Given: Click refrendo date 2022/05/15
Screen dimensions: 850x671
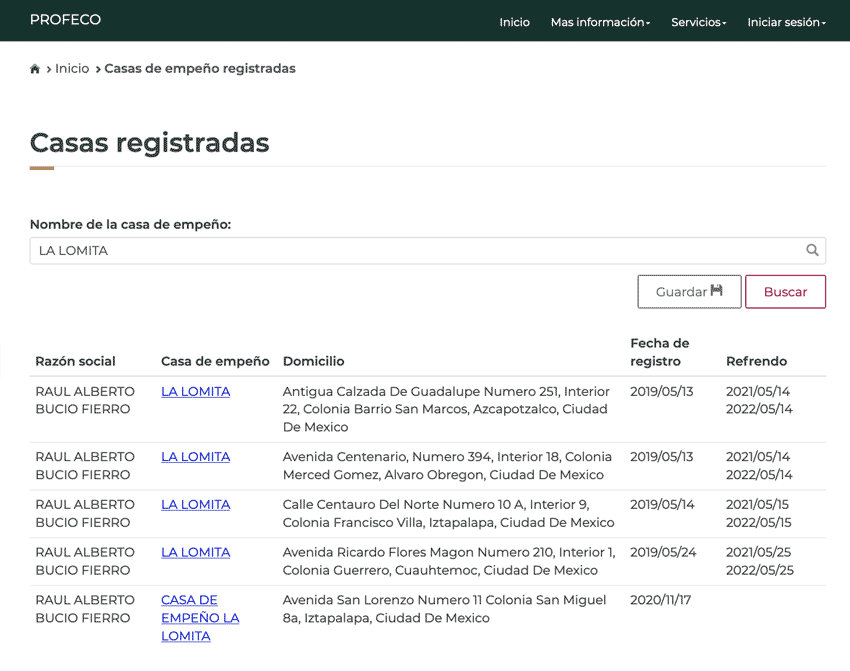Looking at the screenshot, I should tap(758, 522).
